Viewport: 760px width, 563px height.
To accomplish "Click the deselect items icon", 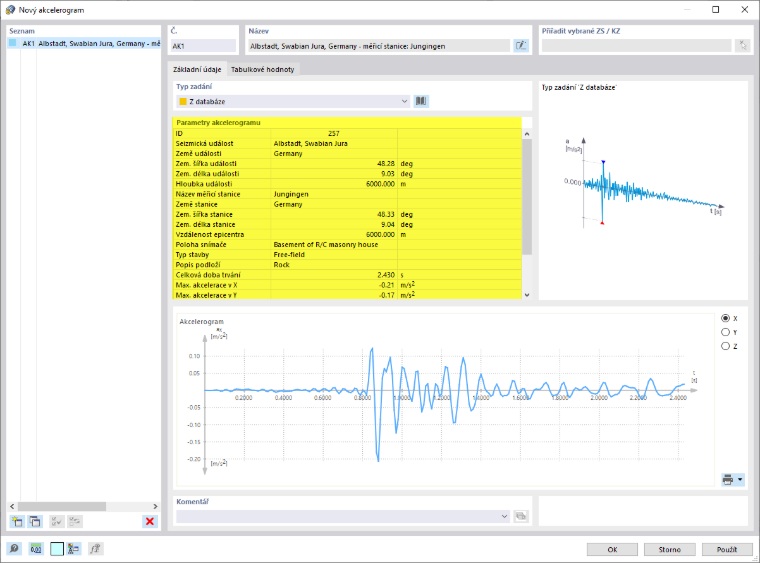I will pyautogui.click(x=75, y=521).
